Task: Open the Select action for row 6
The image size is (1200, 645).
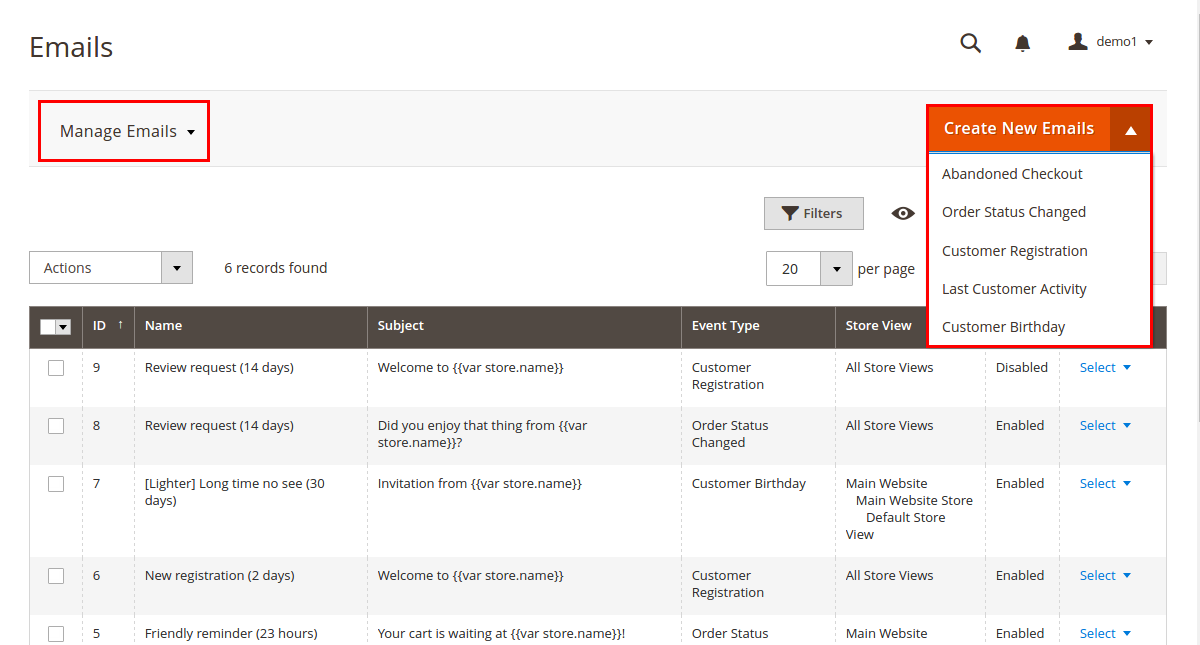Action: pyautogui.click(x=1105, y=576)
